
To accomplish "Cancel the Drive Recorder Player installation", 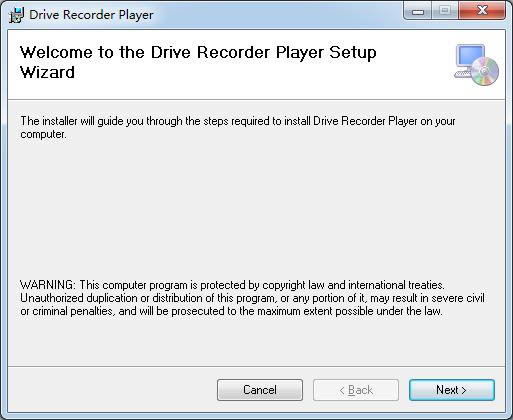I will 260,390.
